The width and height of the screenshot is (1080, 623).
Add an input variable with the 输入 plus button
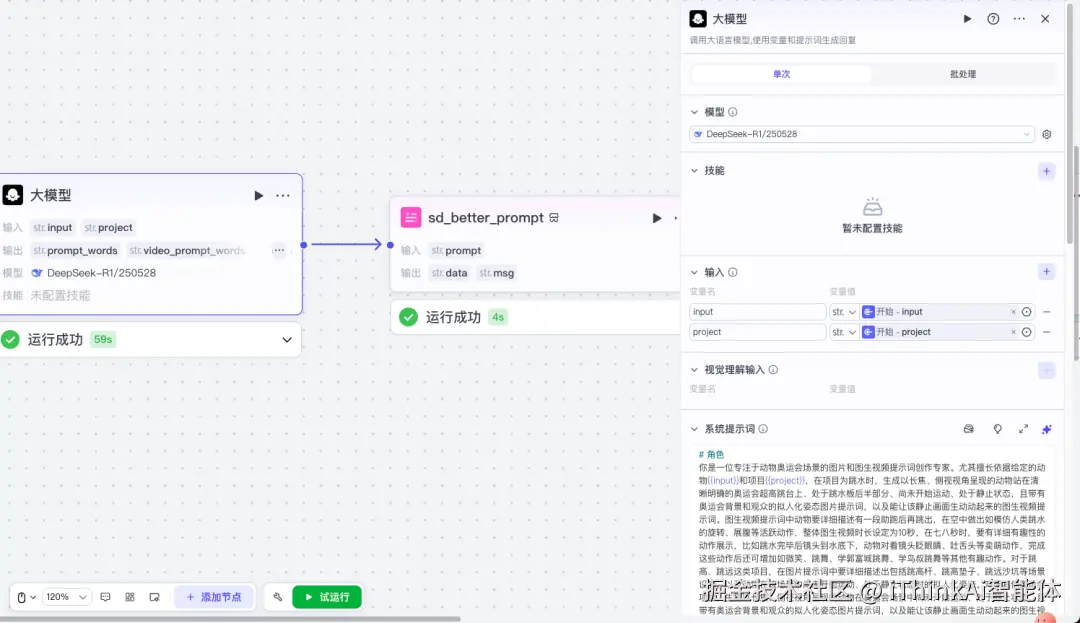[1046, 272]
